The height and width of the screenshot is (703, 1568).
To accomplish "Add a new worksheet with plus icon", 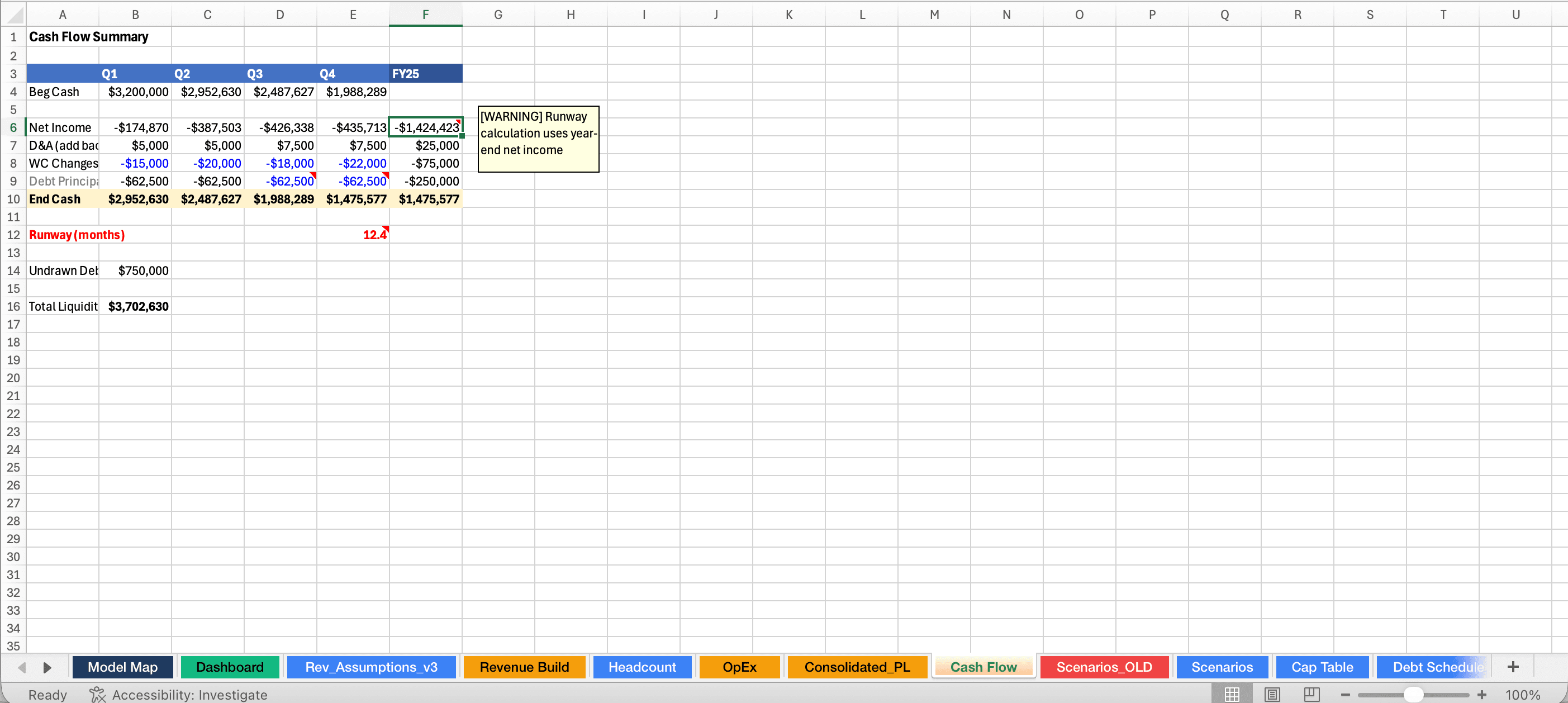I will click(x=1513, y=667).
